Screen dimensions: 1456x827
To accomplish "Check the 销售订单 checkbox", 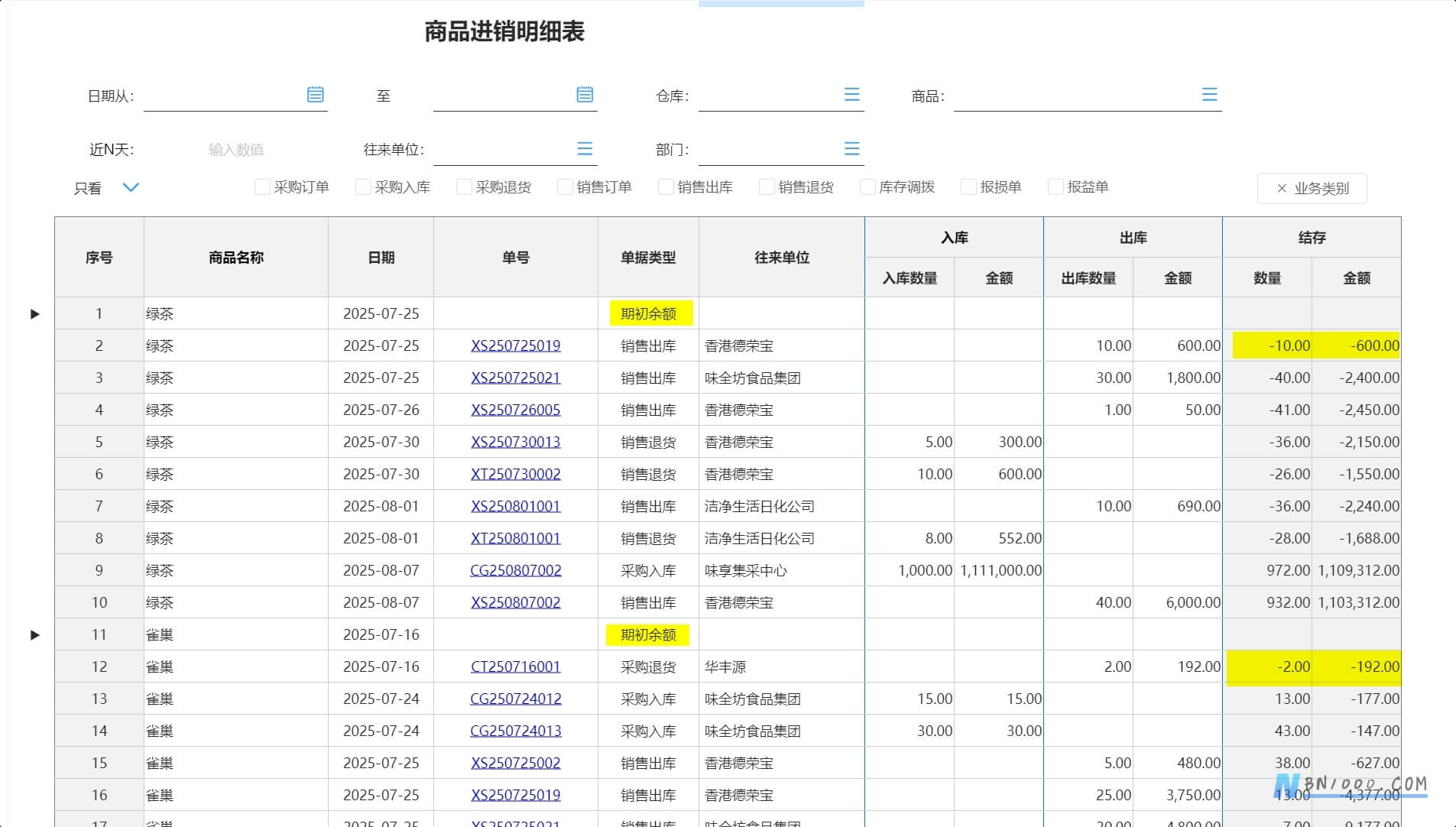I will point(565,186).
